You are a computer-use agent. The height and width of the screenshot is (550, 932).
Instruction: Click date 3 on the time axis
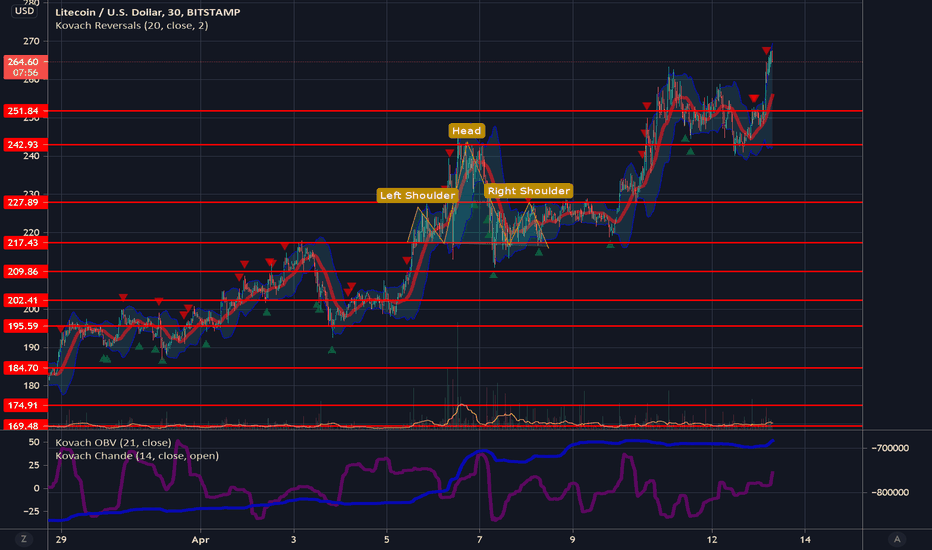pyautogui.click(x=294, y=540)
